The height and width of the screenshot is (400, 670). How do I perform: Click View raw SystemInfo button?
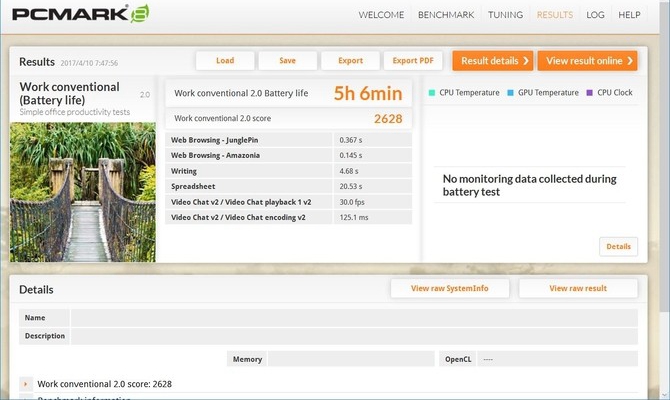click(450, 288)
